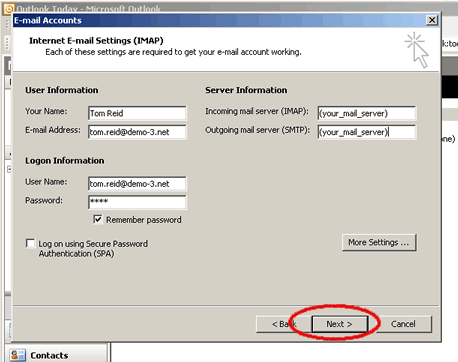Click into the Your Name field
This screenshot has width=458, height=362.
tap(137, 113)
